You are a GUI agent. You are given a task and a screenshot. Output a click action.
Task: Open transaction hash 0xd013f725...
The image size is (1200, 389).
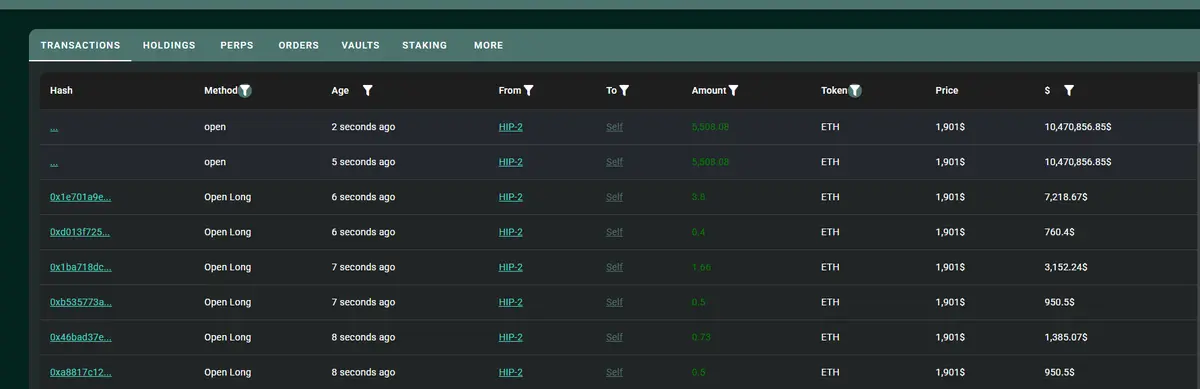coord(80,232)
